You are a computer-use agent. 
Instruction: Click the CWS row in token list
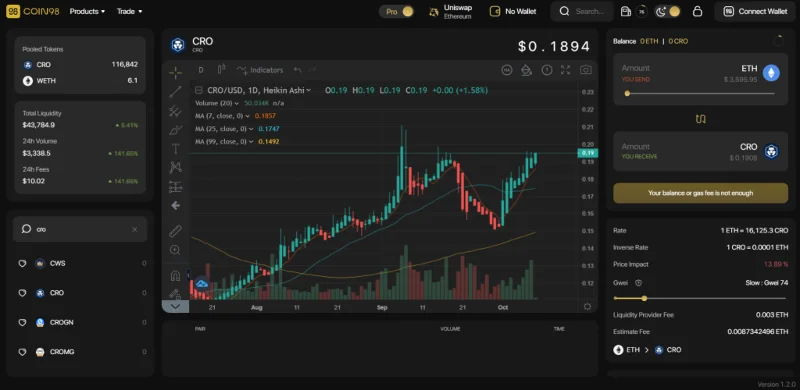click(x=81, y=263)
